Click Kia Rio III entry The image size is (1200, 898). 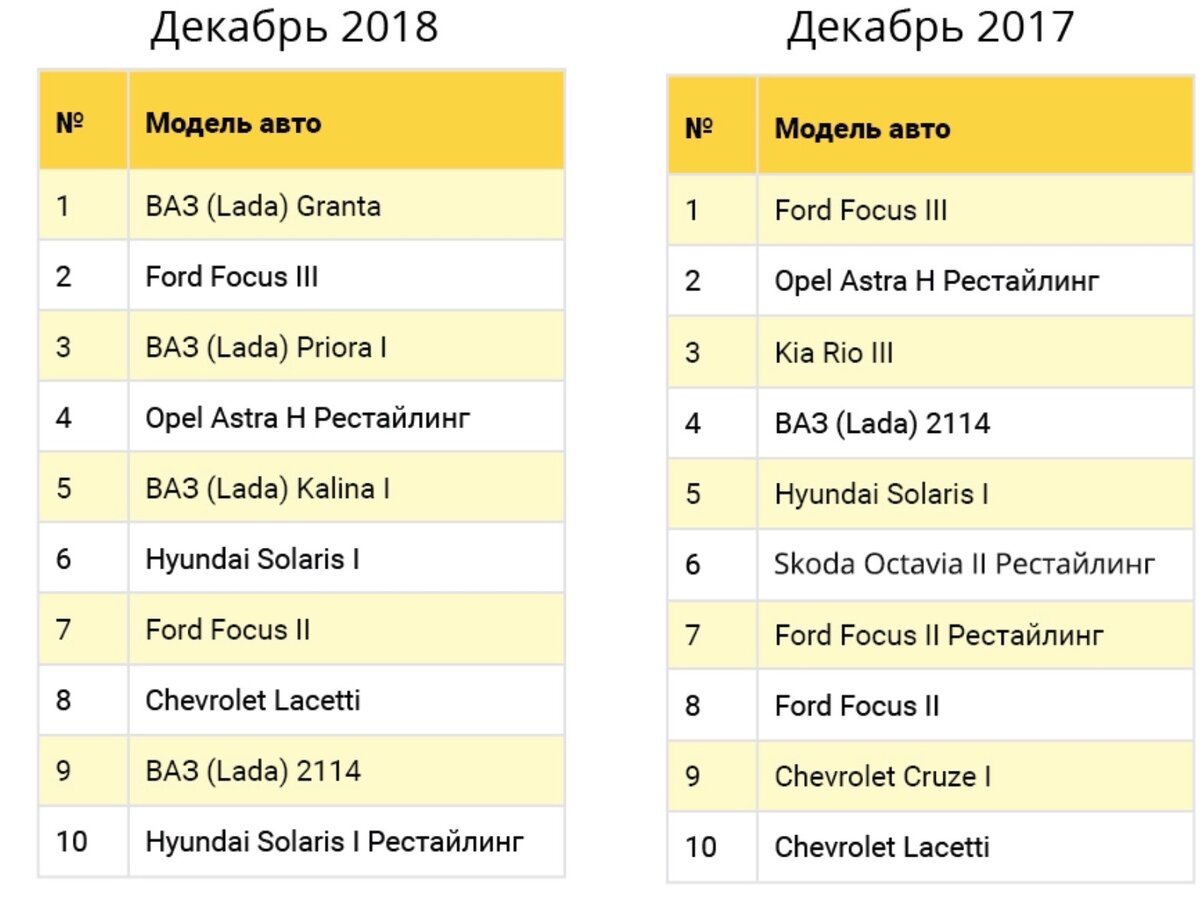834,352
